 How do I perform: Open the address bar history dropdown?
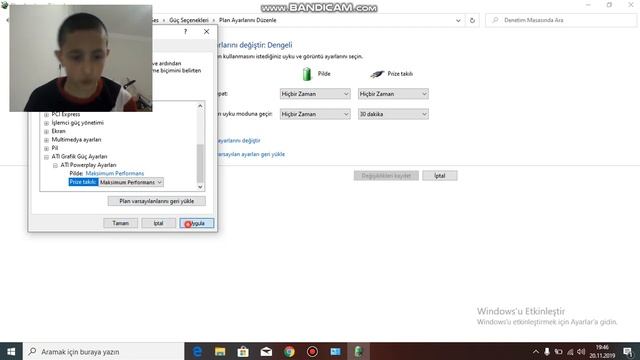pyautogui.click(x=458, y=20)
